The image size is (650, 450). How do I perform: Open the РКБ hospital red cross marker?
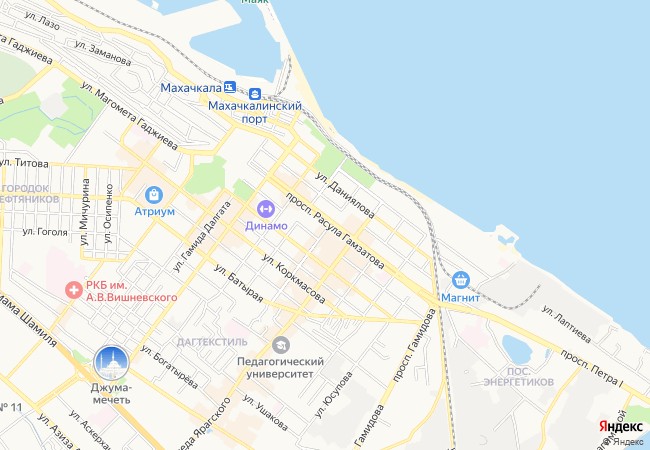click(x=74, y=290)
